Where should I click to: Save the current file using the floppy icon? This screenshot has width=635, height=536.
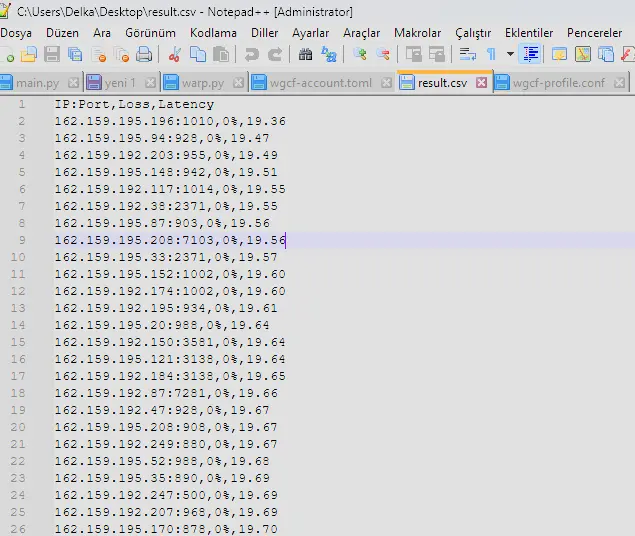[x=52, y=54]
